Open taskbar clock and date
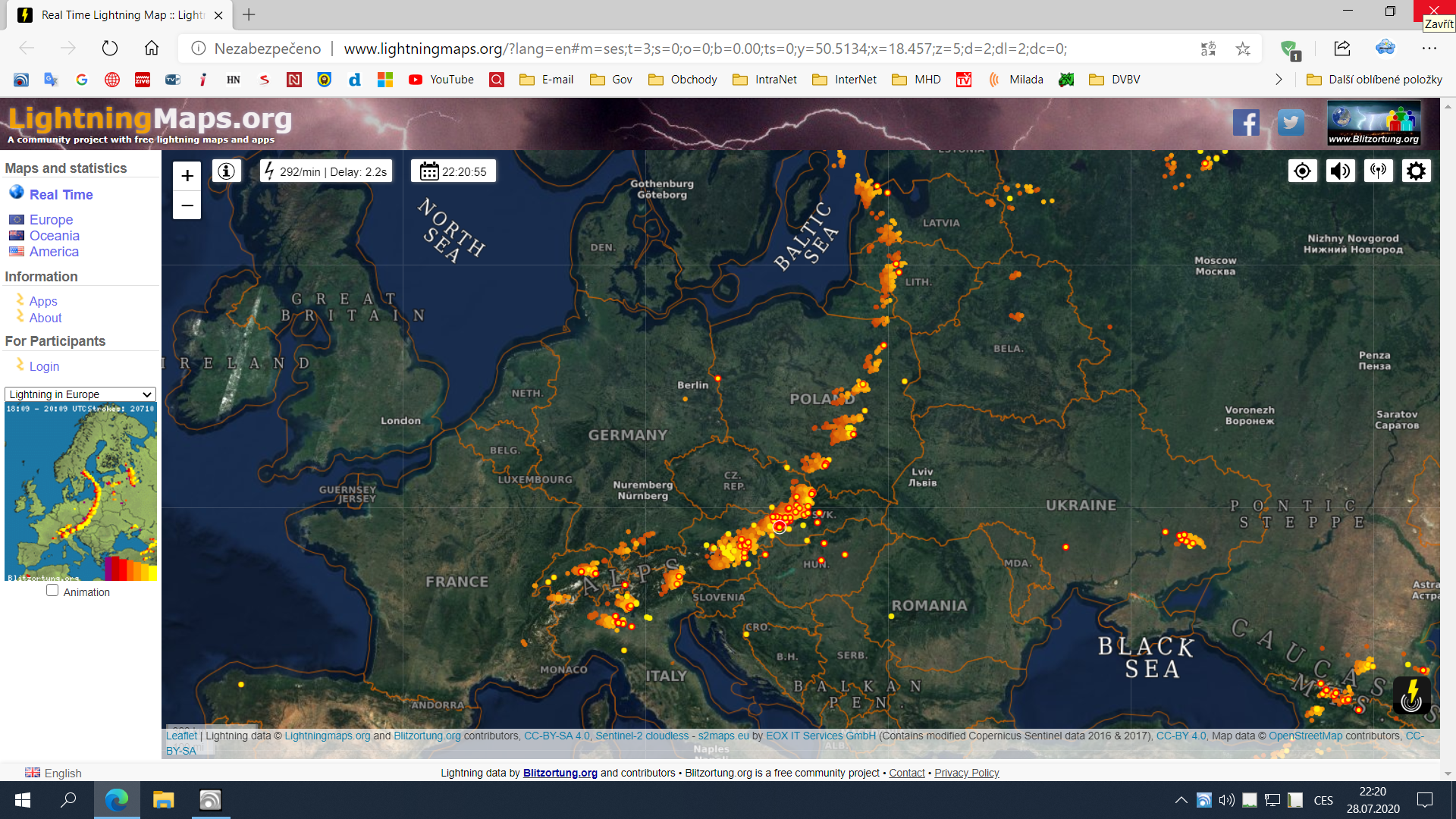The image size is (1456, 819). [x=1373, y=800]
